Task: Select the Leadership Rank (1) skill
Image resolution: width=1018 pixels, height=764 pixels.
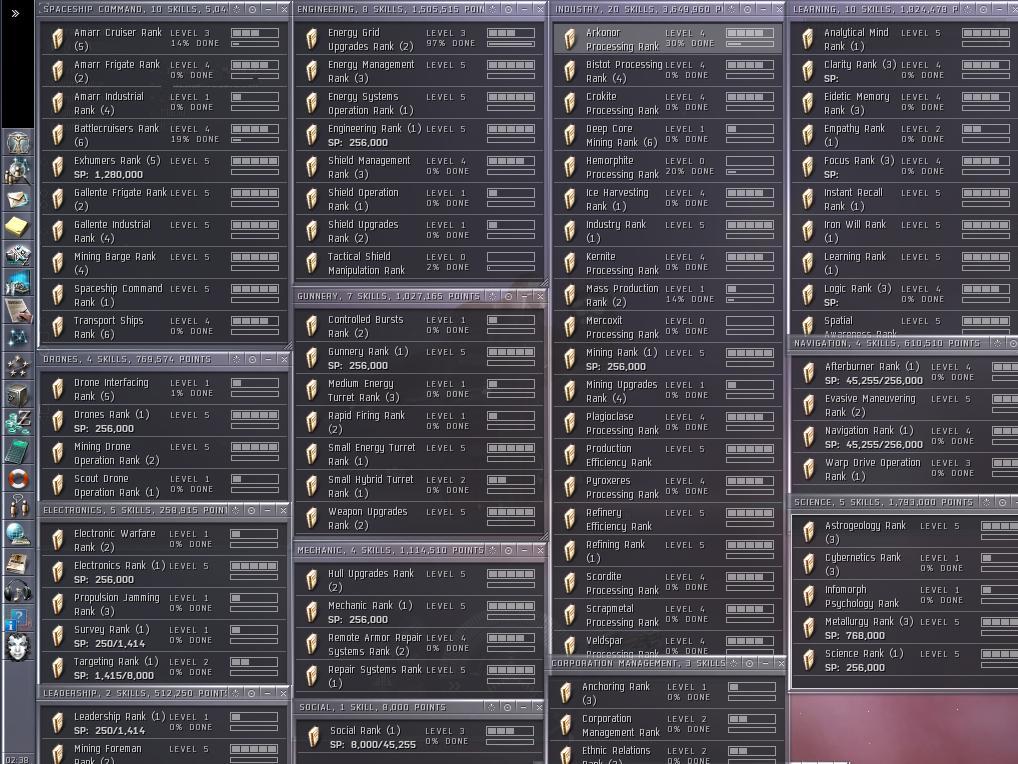Action: [164, 723]
